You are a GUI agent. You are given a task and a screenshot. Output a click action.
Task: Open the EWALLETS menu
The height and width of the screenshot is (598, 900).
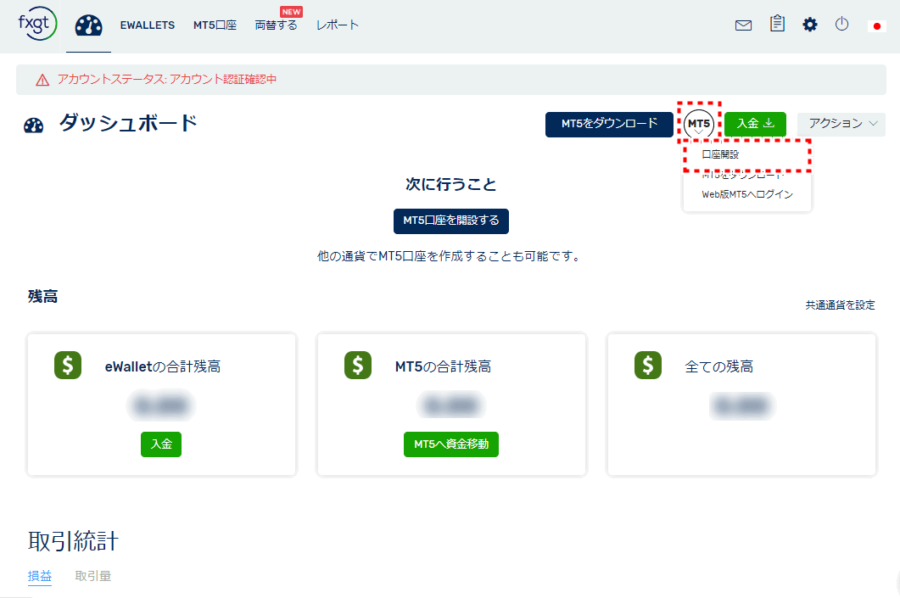click(148, 25)
